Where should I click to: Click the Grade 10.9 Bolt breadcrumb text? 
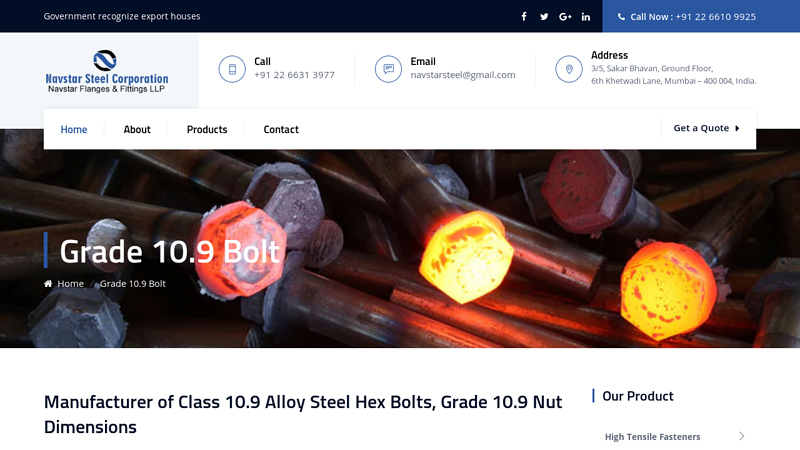(x=133, y=284)
